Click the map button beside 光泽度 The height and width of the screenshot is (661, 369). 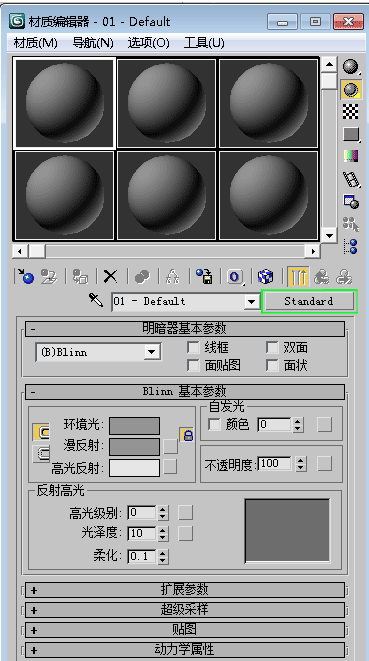click(x=186, y=533)
